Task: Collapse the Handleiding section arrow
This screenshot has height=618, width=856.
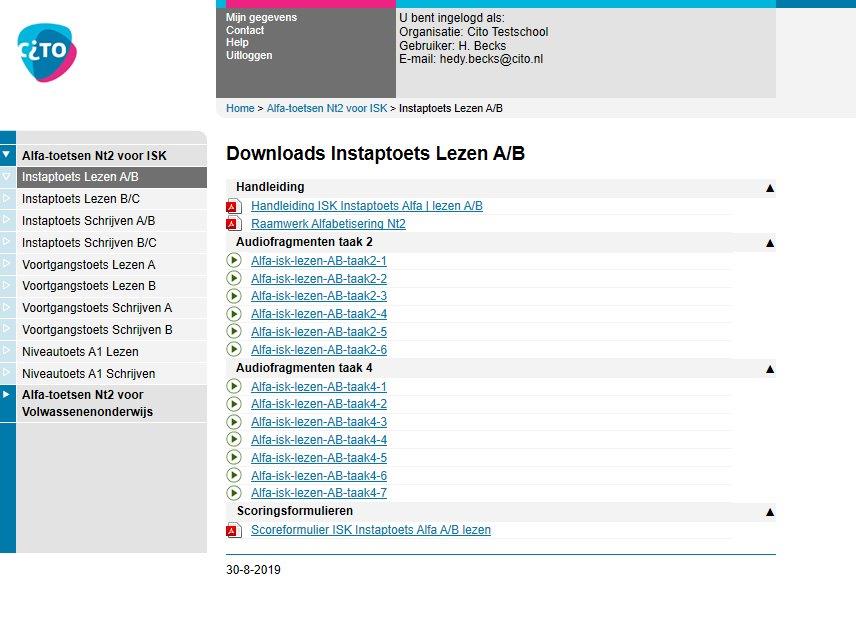Action: pyautogui.click(x=769, y=187)
